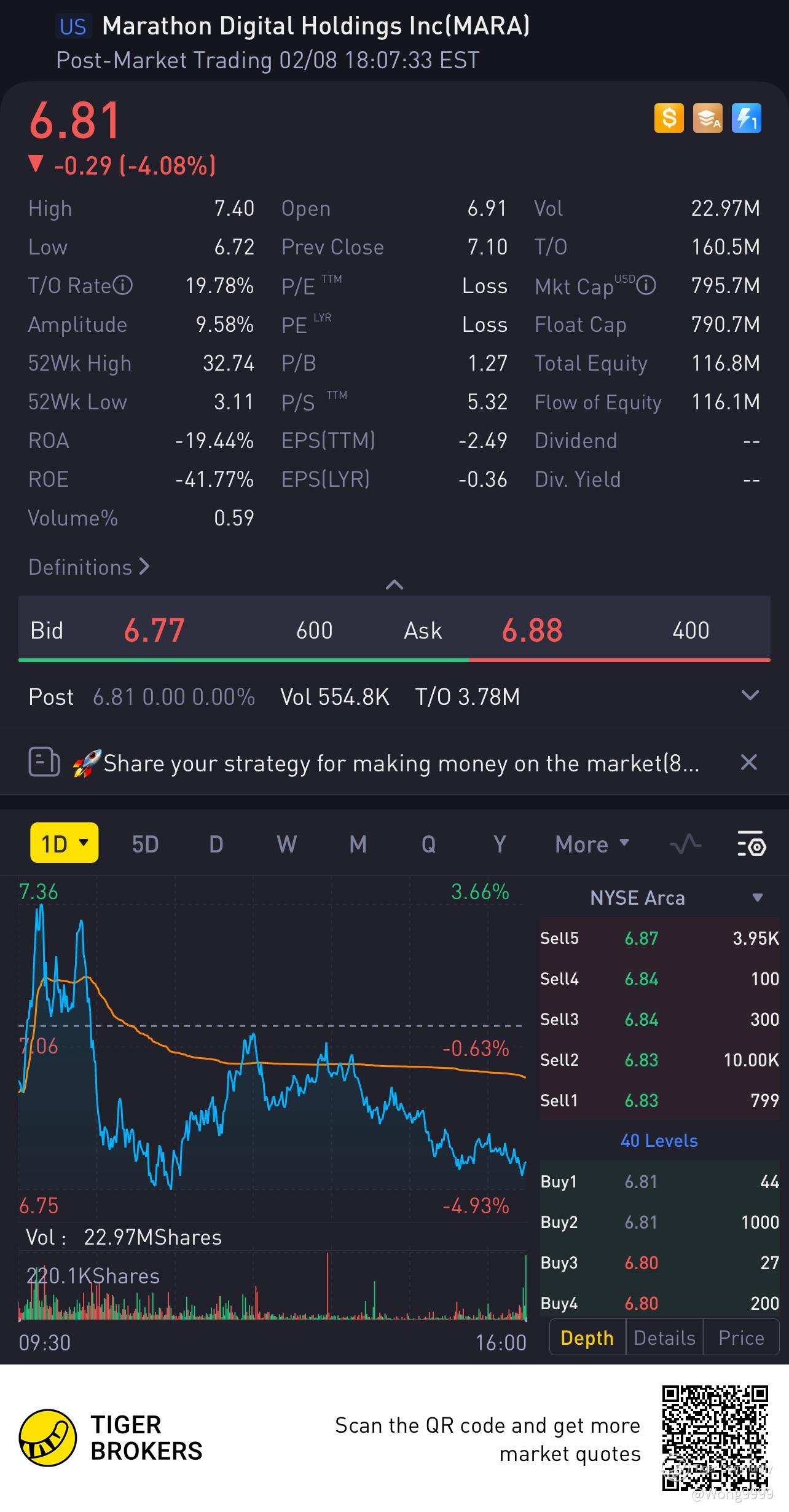This screenshot has width=789, height=1512.
Task: Open the Definitions link
Action: point(89,567)
